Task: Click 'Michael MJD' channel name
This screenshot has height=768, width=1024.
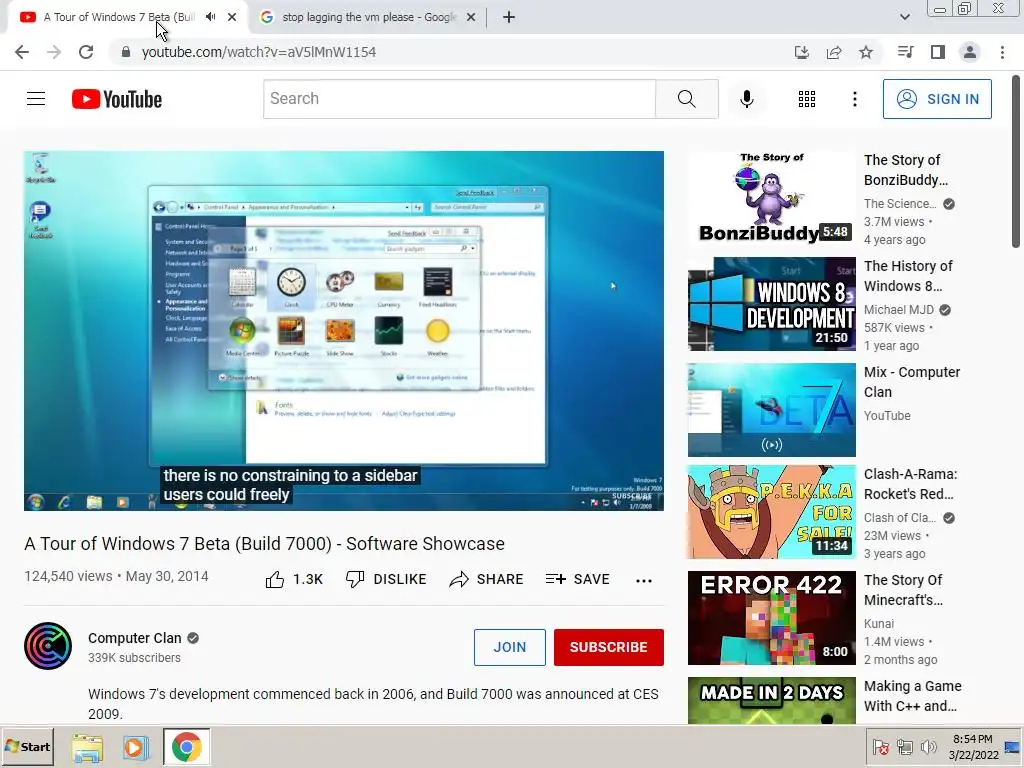Action: click(899, 310)
